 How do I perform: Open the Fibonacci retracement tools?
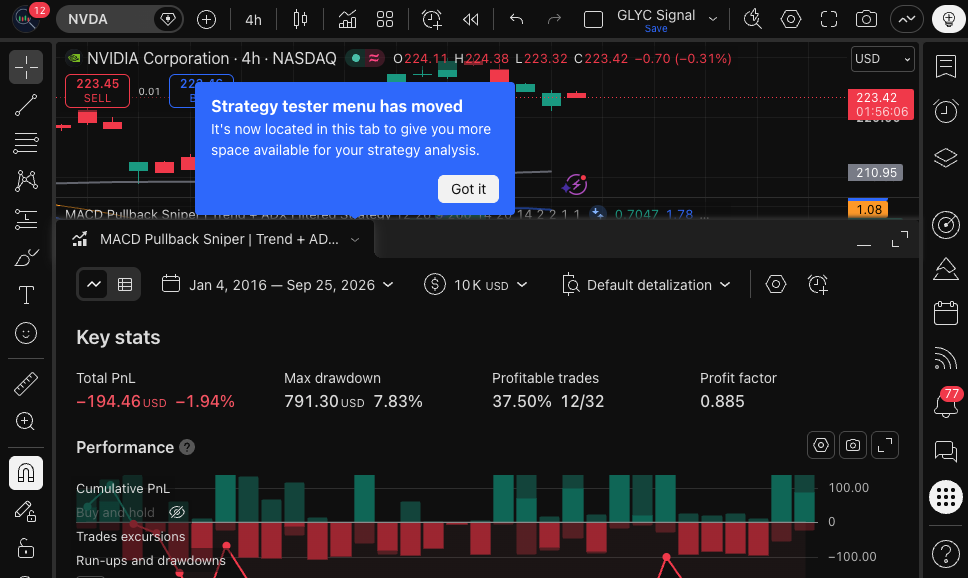(x=26, y=143)
